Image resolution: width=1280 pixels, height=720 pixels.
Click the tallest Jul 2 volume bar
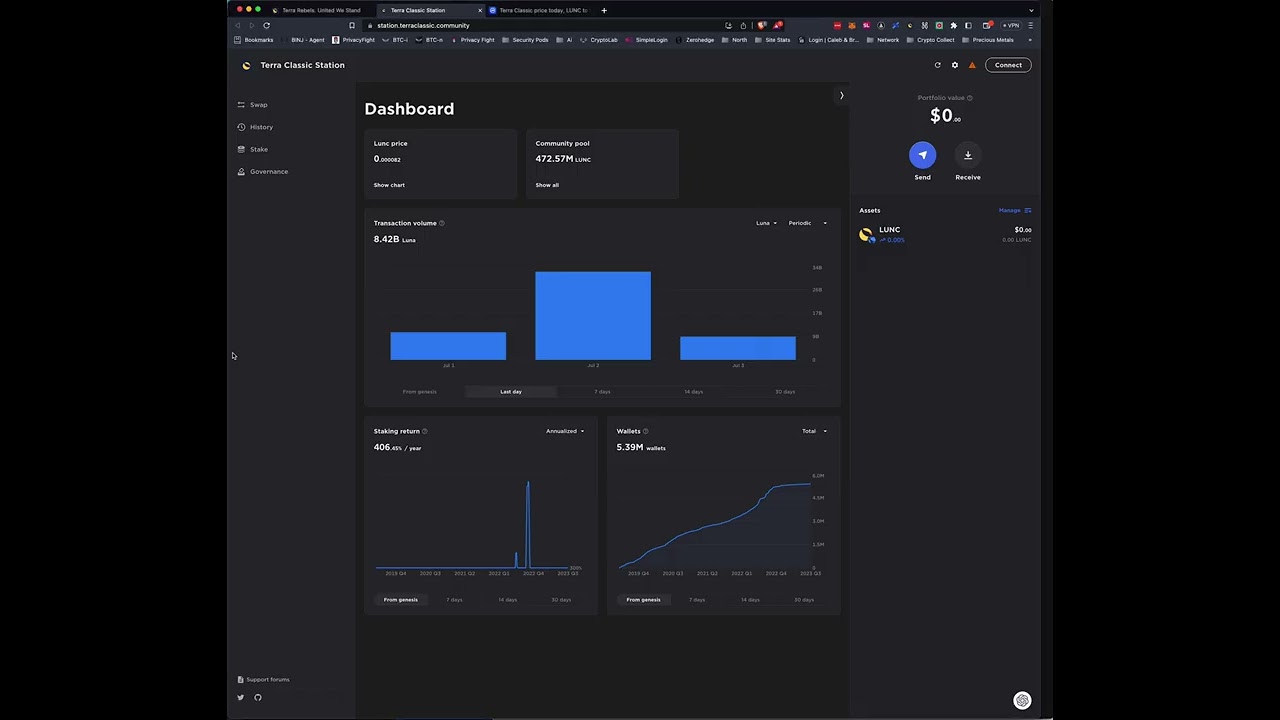tap(593, 315)
